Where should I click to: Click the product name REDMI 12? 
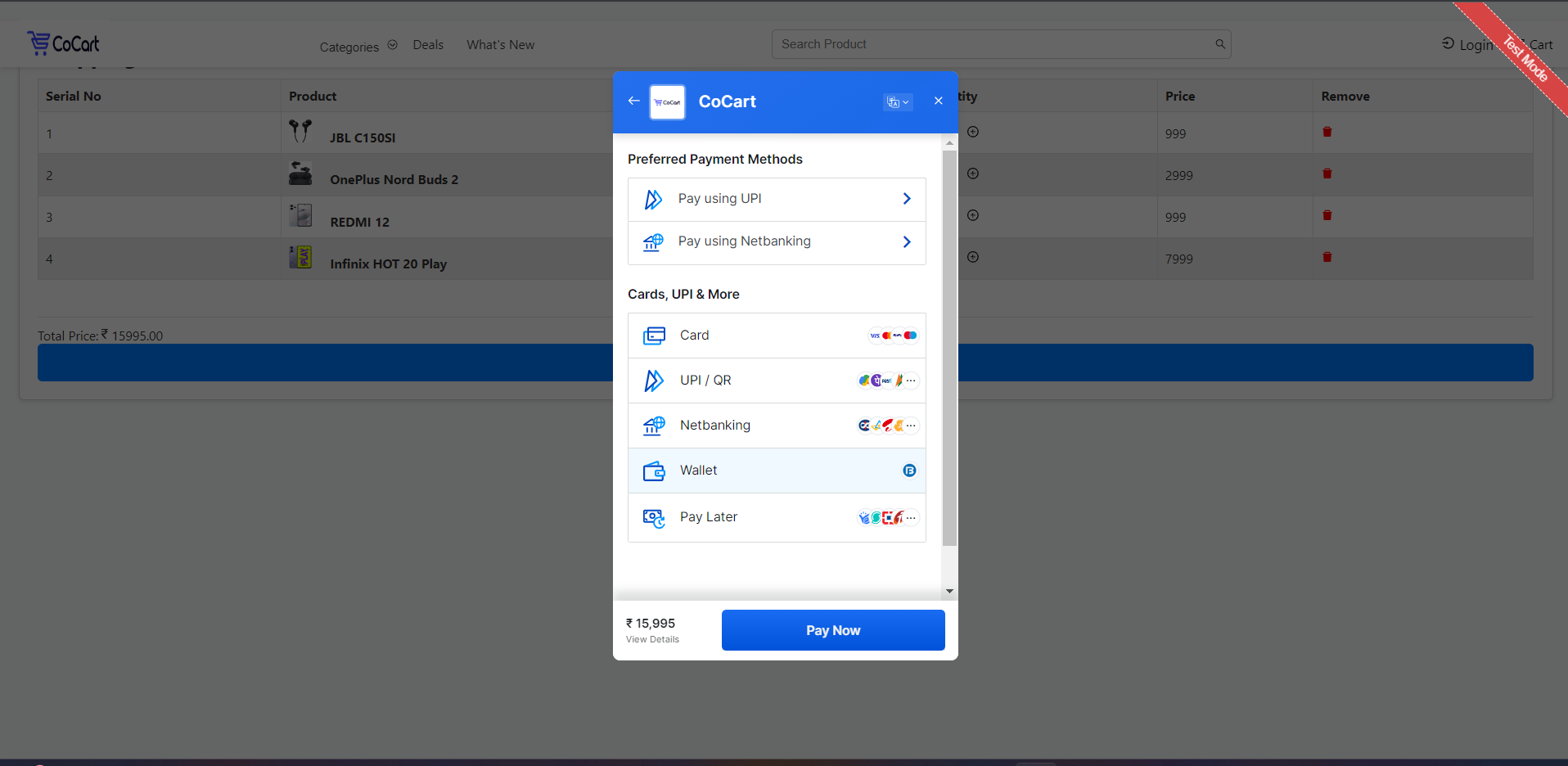(359, 222)
